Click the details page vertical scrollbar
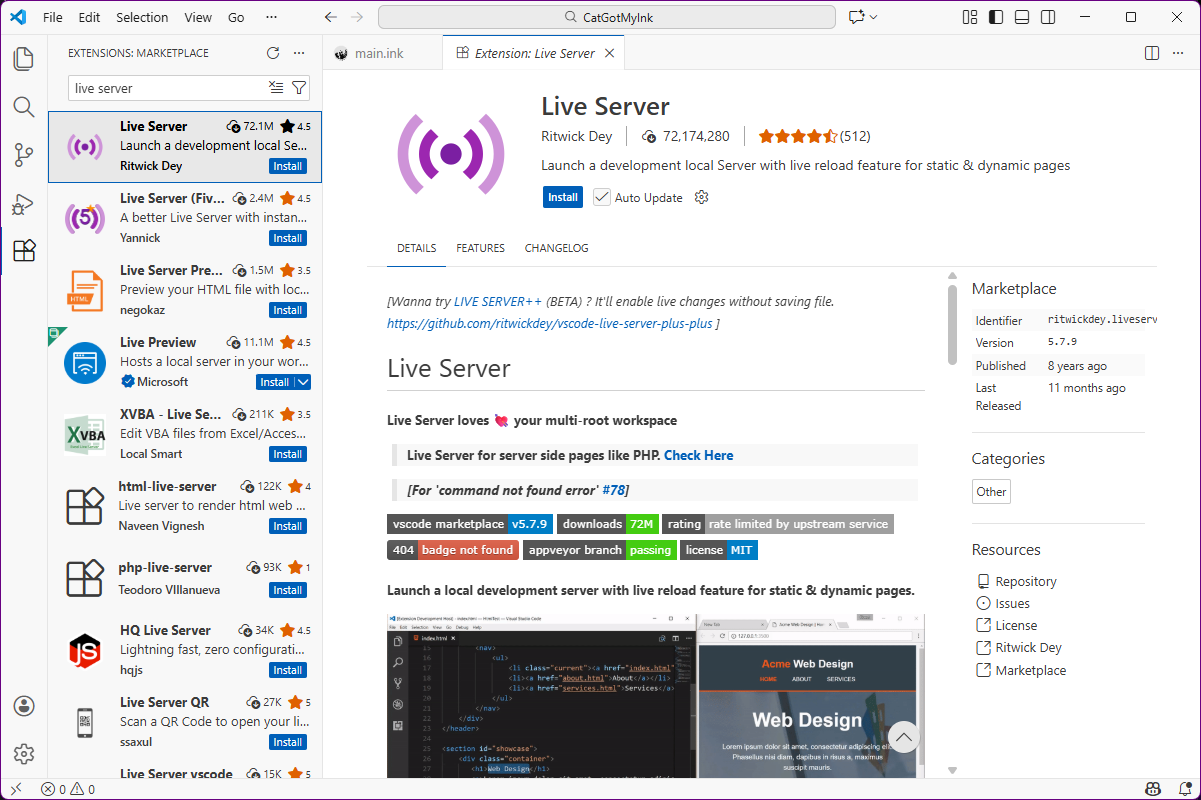This screenshot has height=800, width=1201. [x=952, y=325]
